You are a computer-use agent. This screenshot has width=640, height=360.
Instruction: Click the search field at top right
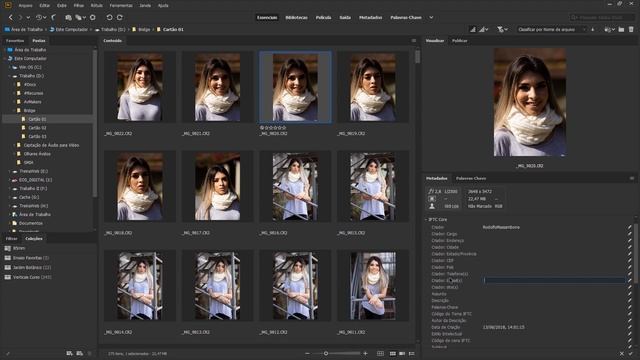[x=602, y=18]
